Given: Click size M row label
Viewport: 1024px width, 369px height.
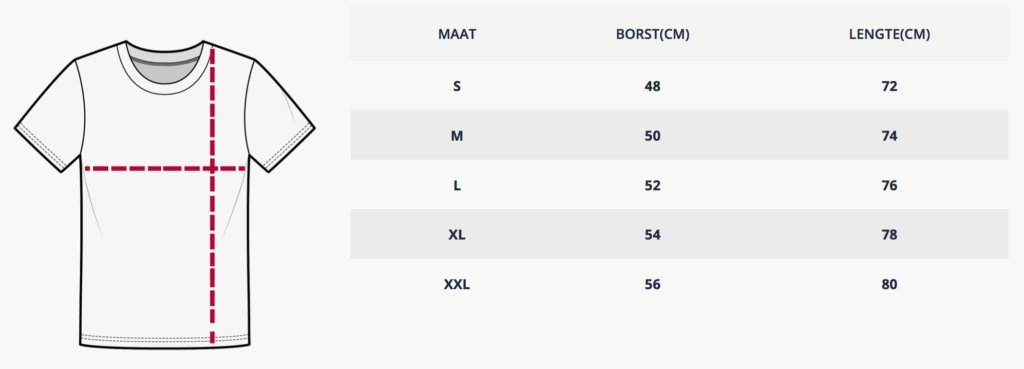Looking at the screenshot, I should tap(457, 136).
